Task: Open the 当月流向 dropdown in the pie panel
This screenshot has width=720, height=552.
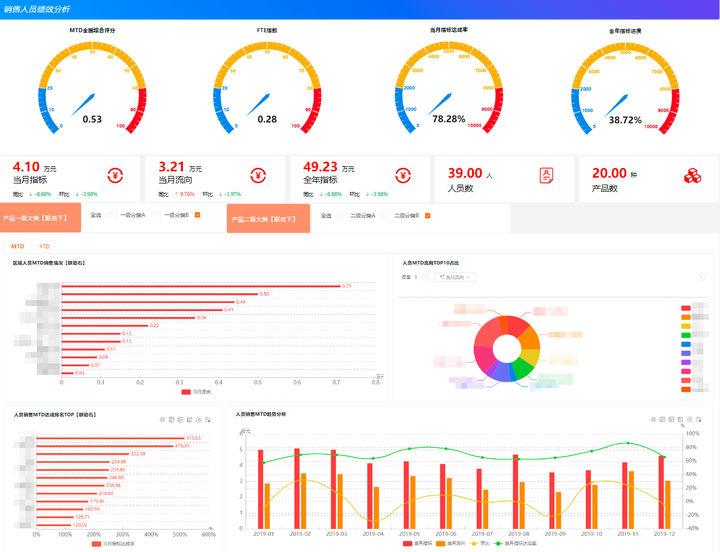Action: (x=455, y=277)
